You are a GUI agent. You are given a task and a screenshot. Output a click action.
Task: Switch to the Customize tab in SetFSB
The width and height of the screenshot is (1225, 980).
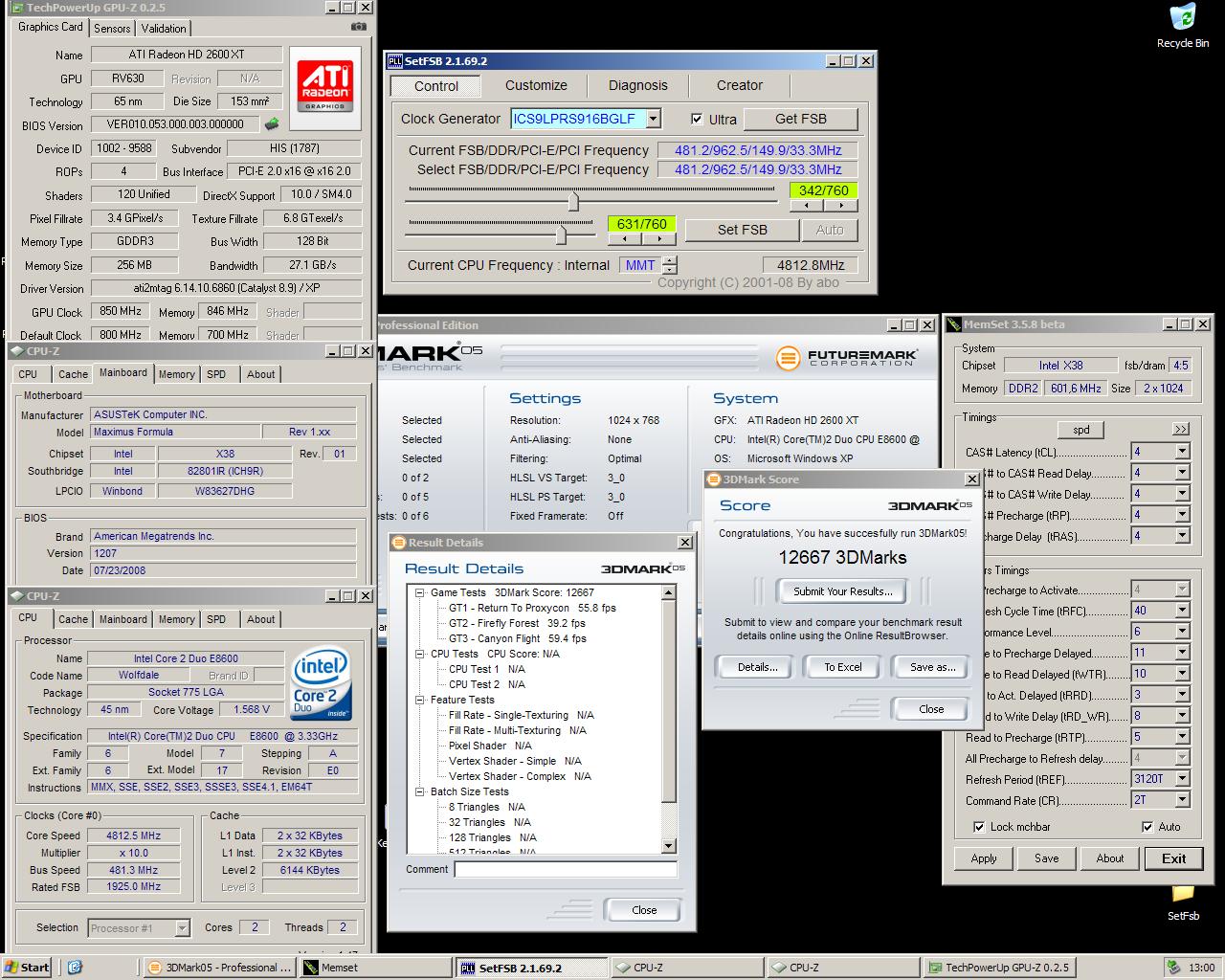coord(536,85)
